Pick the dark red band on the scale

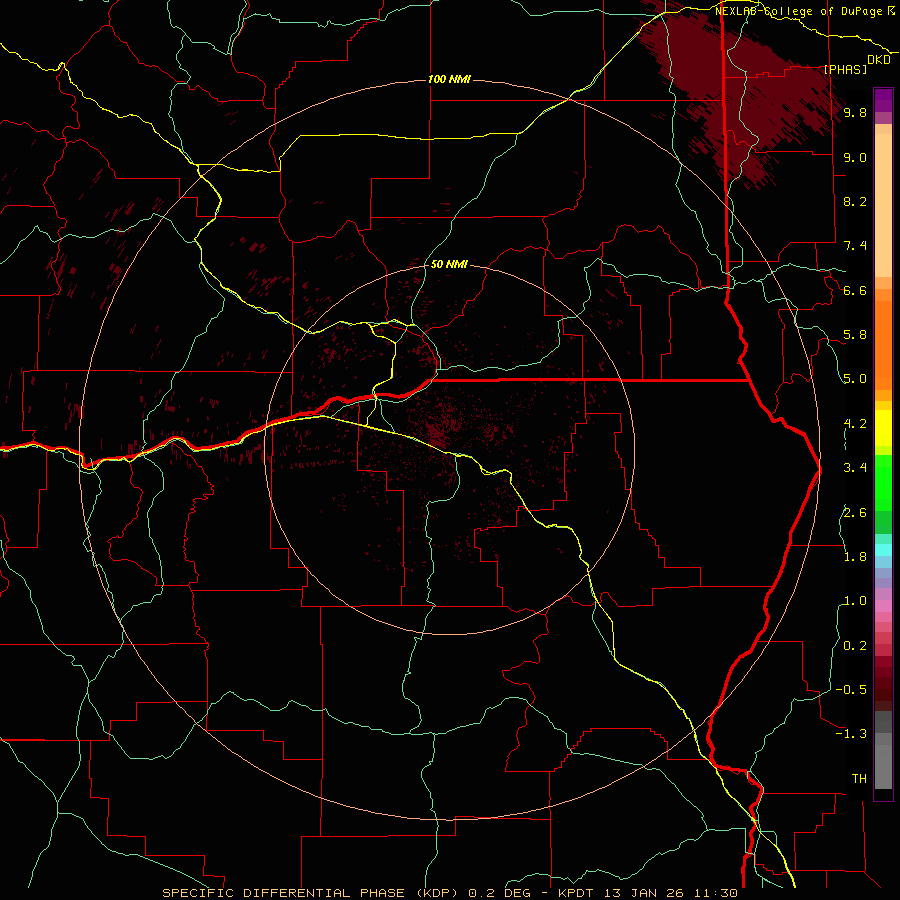click(883, 683)
